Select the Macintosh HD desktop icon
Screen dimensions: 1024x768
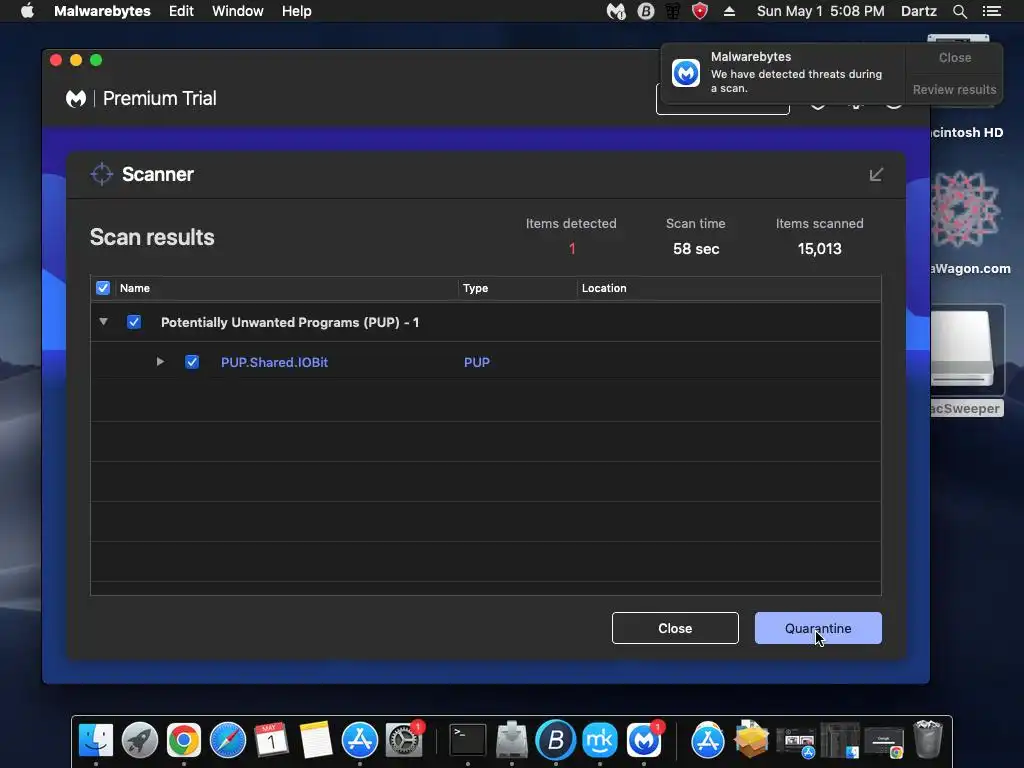coord(967,133)
